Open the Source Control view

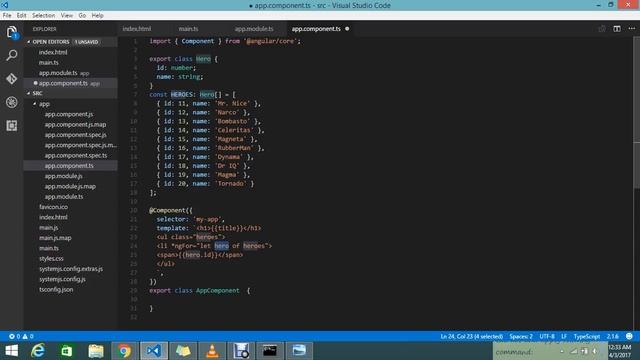pyautogui.click(x=11, y=78)
